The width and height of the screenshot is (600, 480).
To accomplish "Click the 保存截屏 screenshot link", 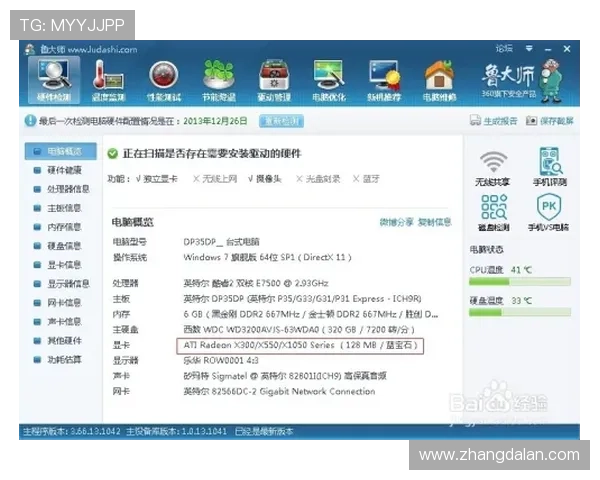I will pyautogui.click(x=549, y=121).
